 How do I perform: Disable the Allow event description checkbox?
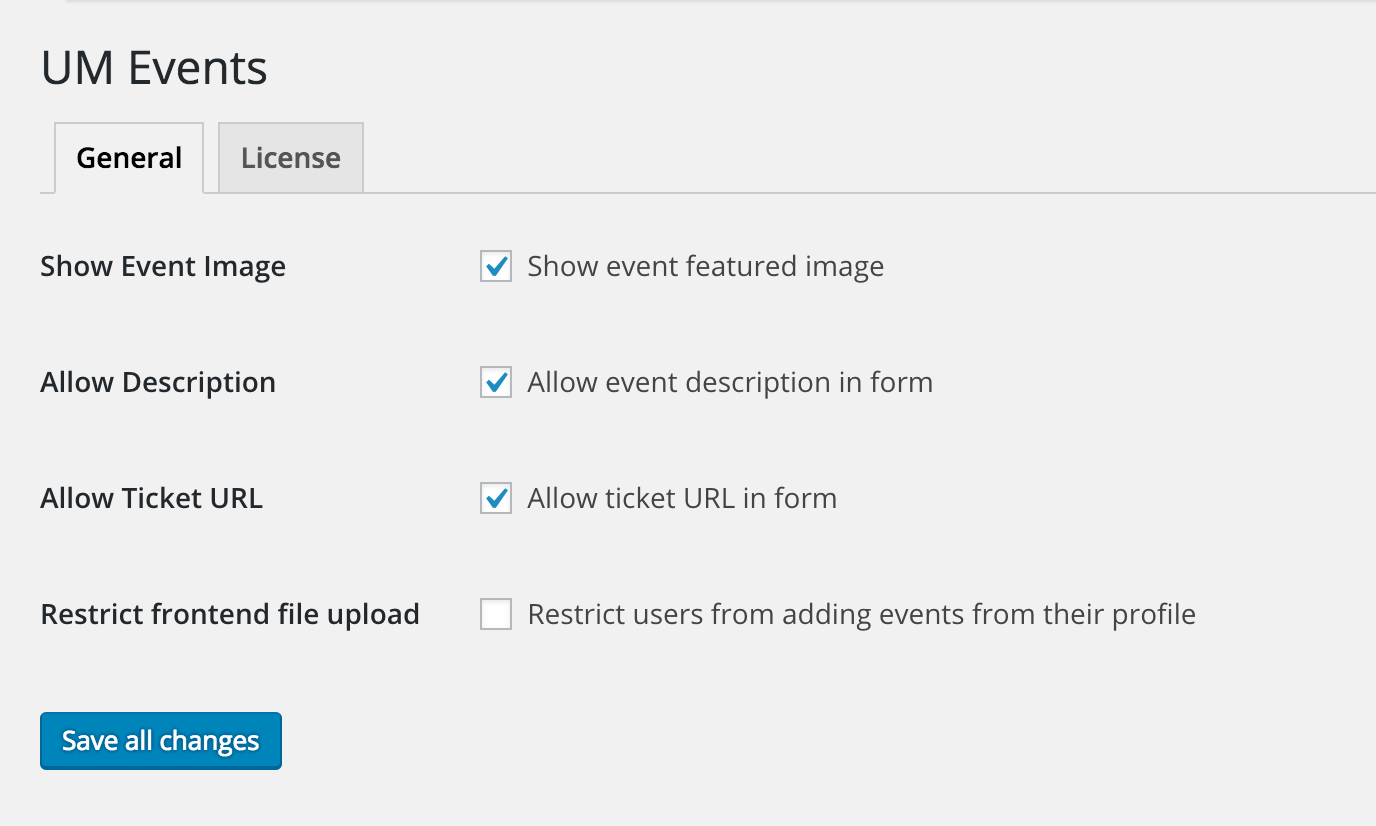(x=496, y=383)
